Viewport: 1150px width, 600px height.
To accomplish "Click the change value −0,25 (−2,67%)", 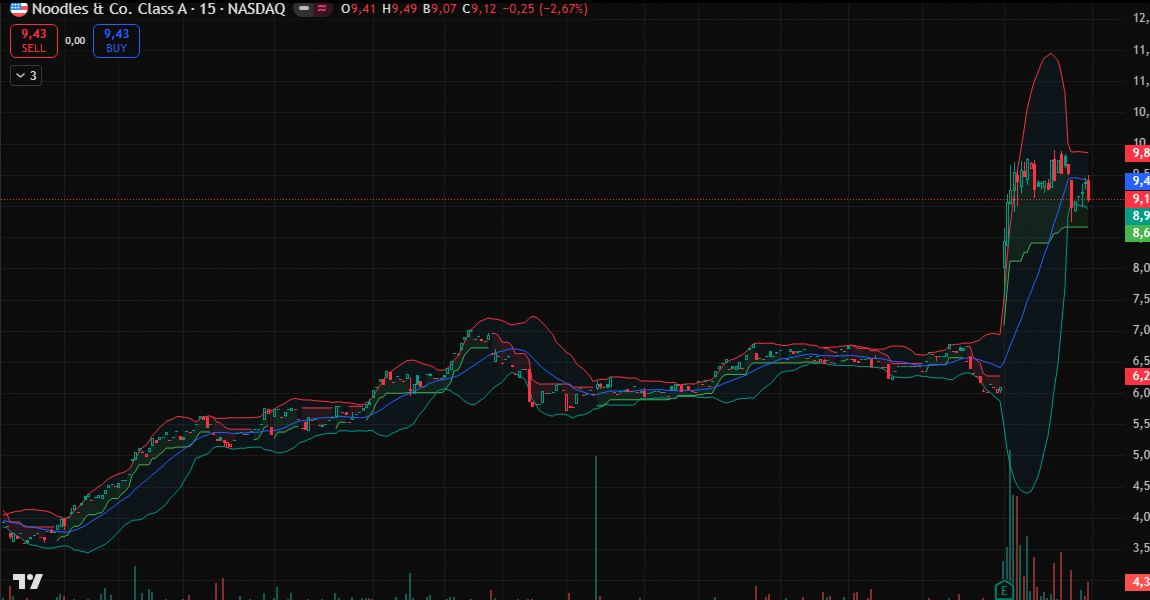I will pos(545,9).
